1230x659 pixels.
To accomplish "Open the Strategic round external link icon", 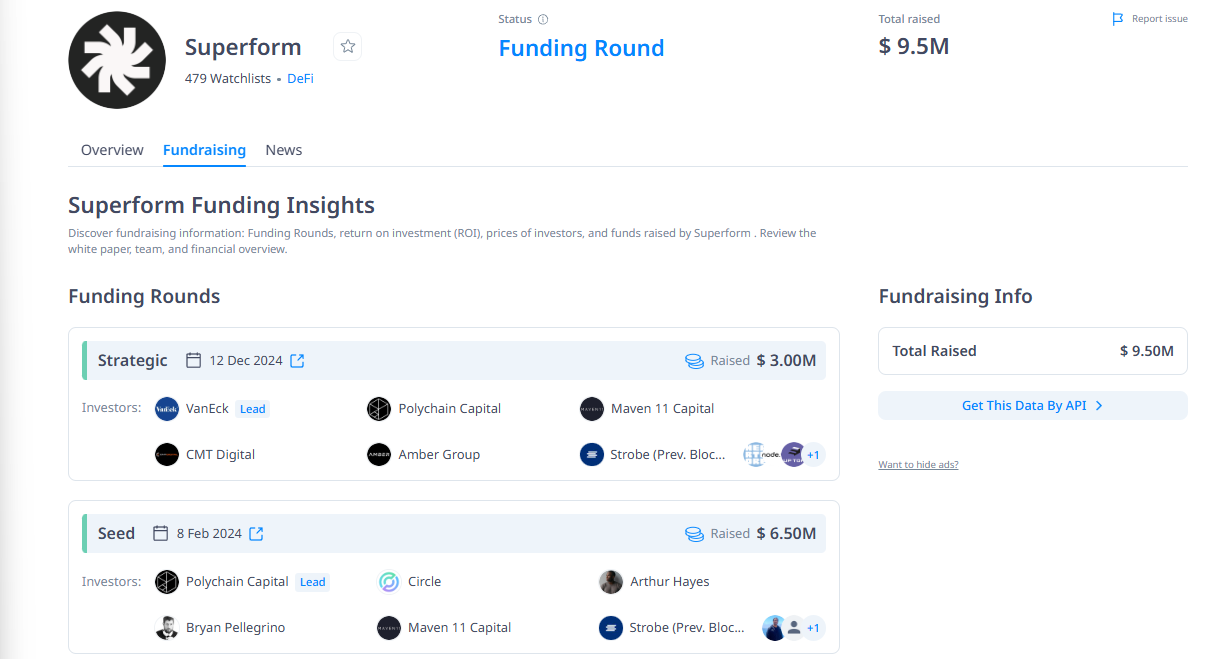I will point(297,361).
